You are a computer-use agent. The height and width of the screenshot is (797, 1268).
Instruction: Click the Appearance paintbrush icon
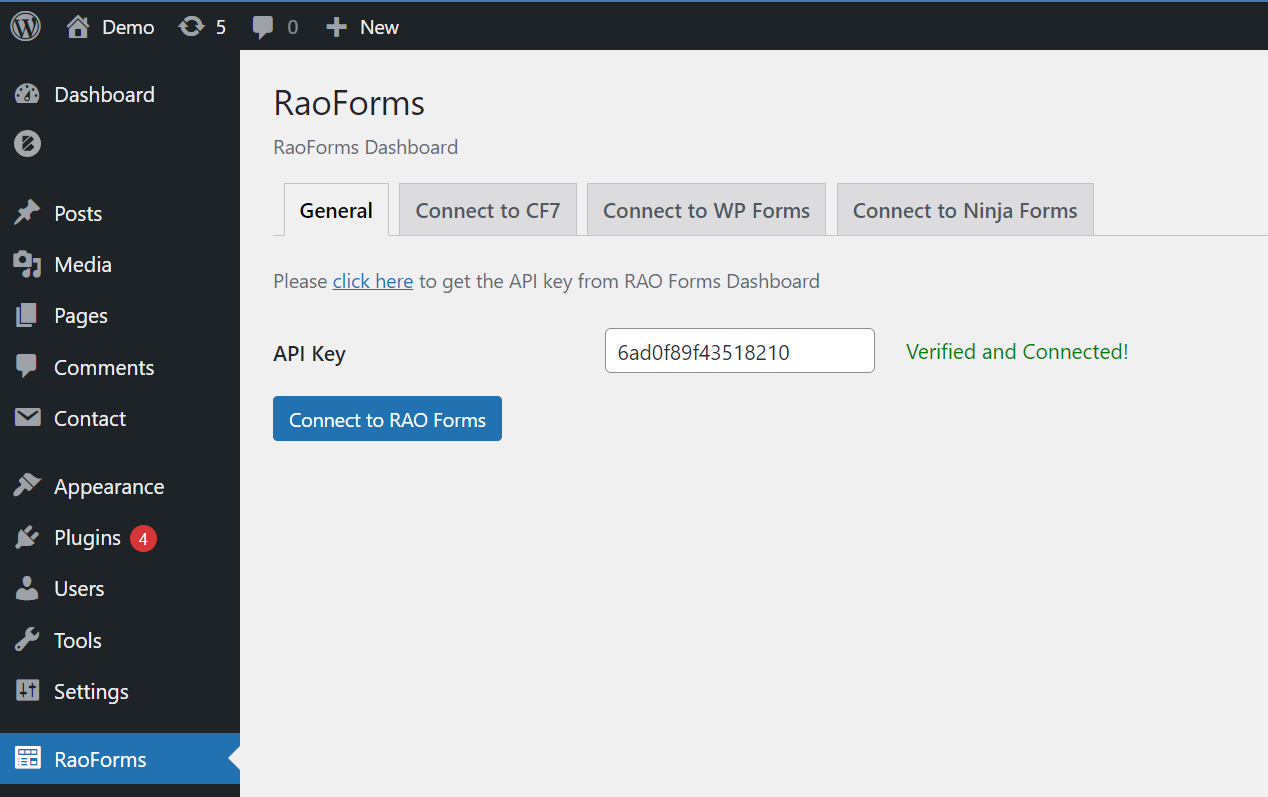(x=27, y=487)
